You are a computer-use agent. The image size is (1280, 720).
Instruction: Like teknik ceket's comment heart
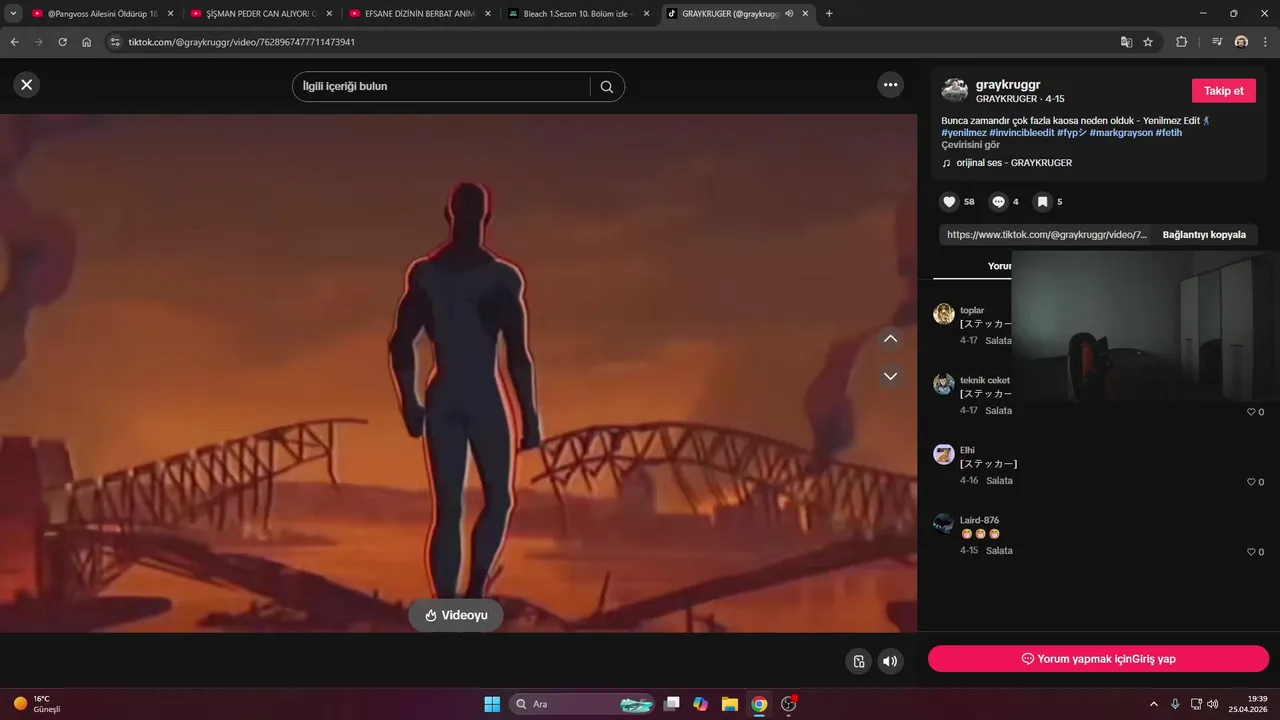tap(1251, 412)
